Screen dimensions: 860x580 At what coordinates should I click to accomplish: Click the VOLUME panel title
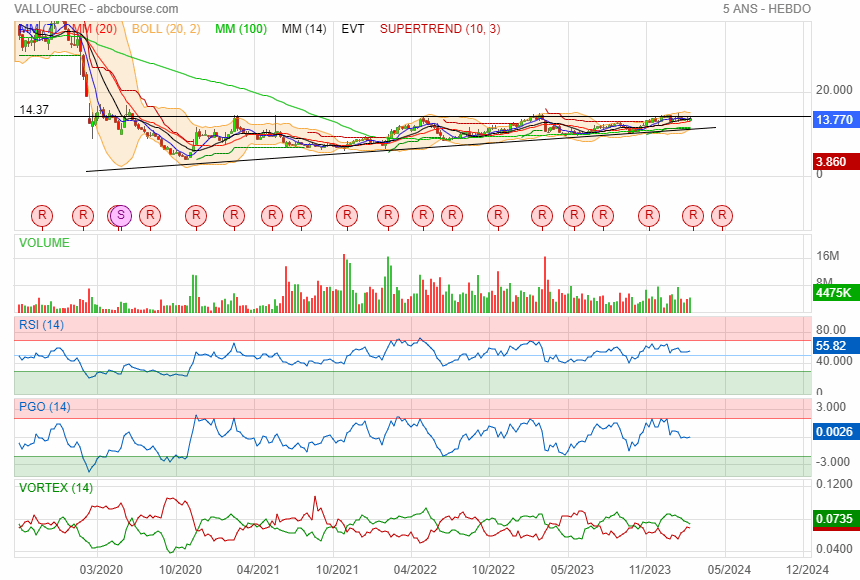tap(45, 242)
